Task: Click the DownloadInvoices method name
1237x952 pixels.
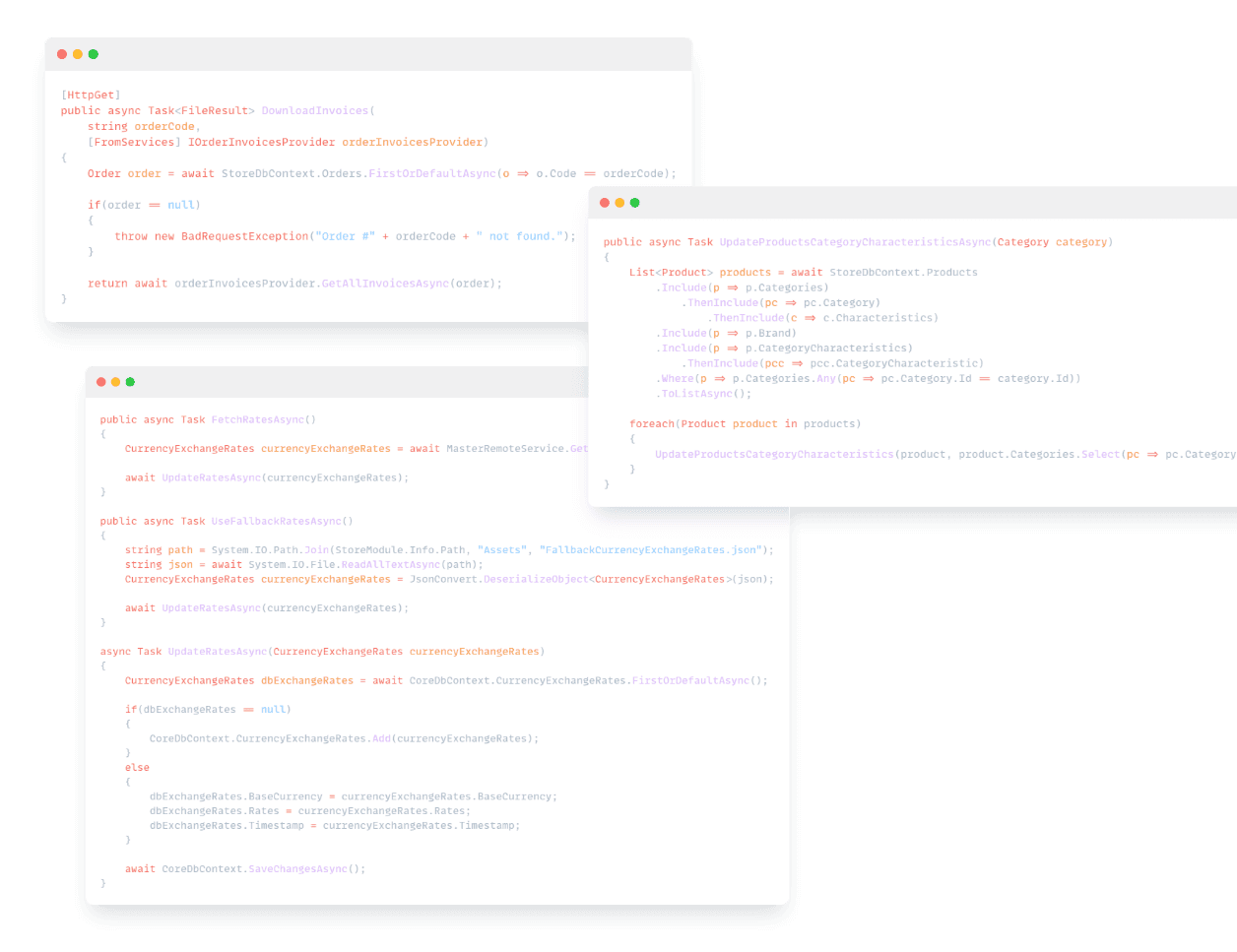Action: (315, 111)
